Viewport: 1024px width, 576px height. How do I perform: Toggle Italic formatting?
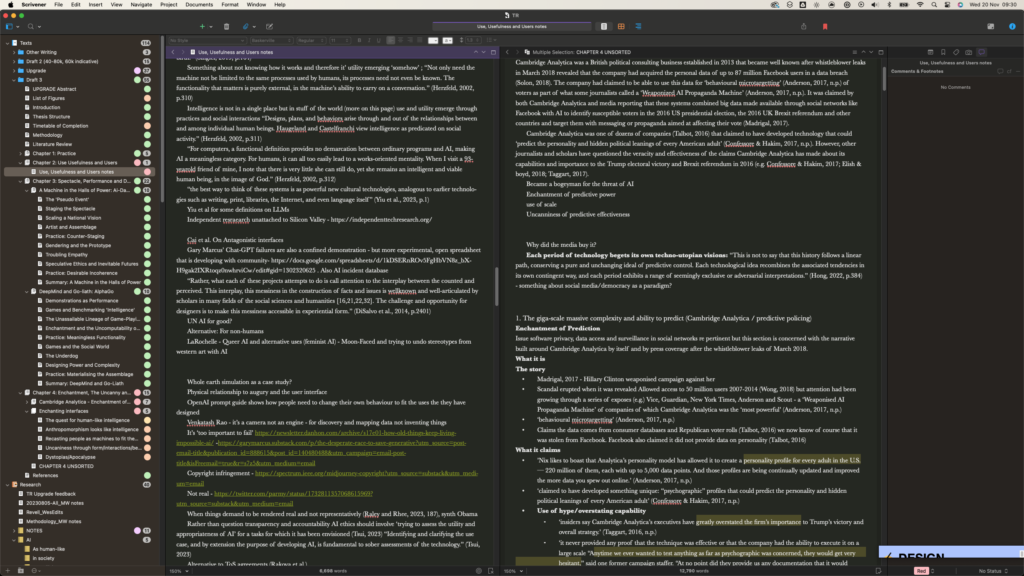[368, 40]
